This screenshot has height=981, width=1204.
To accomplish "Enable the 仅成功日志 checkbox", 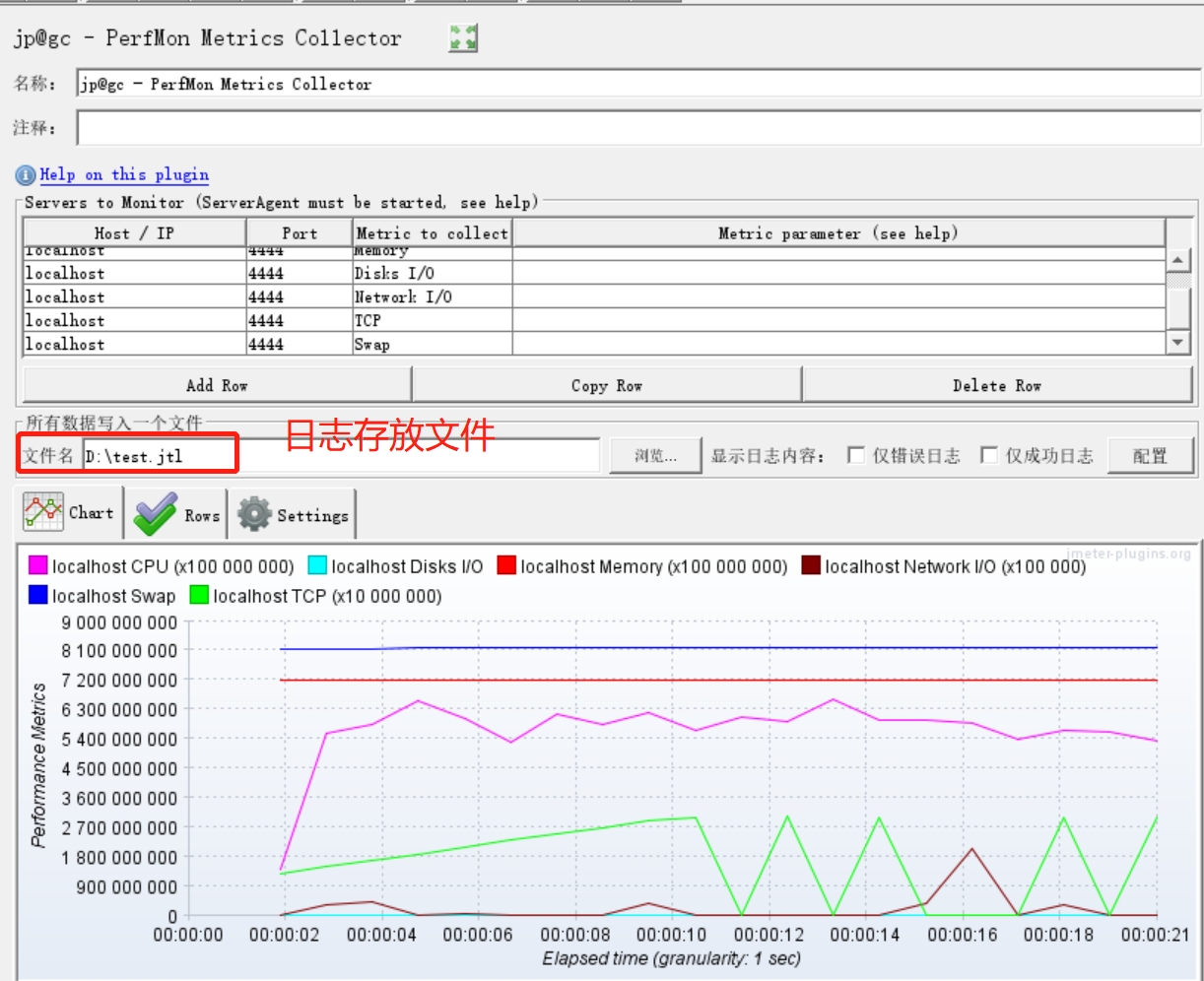I will 989,454.
